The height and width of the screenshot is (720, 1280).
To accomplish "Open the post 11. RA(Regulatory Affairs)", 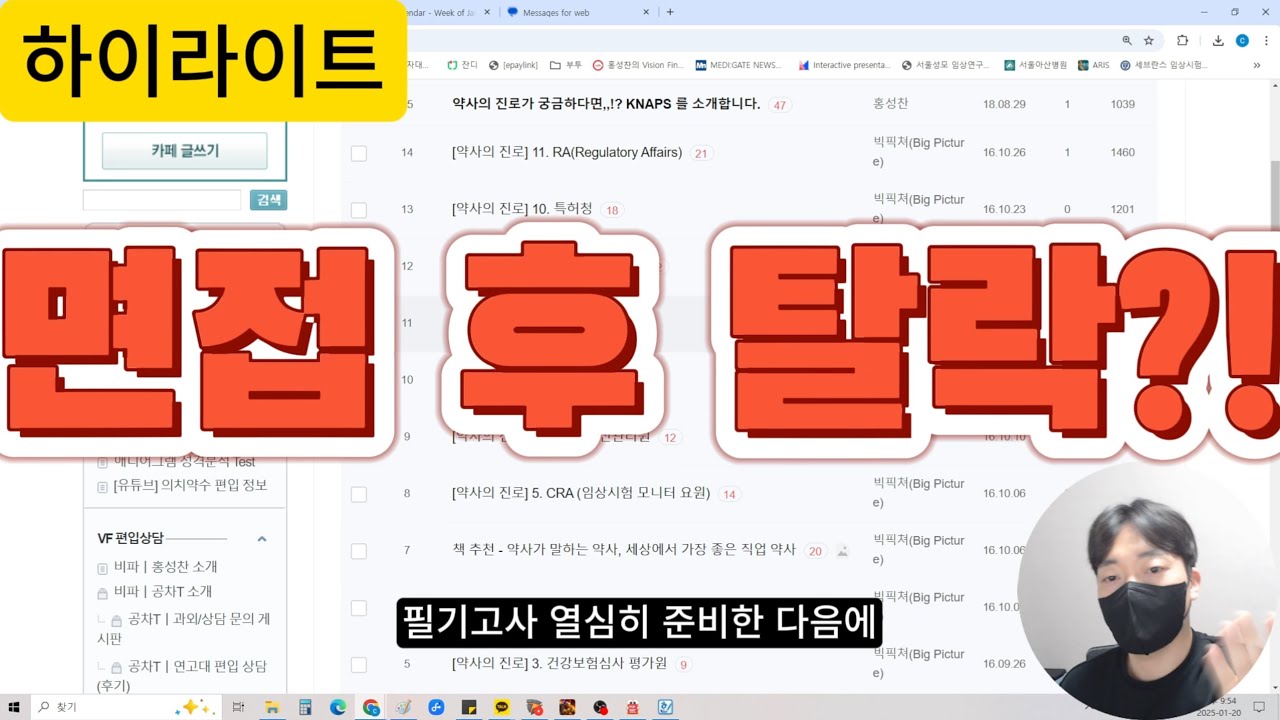I will 567,153.
